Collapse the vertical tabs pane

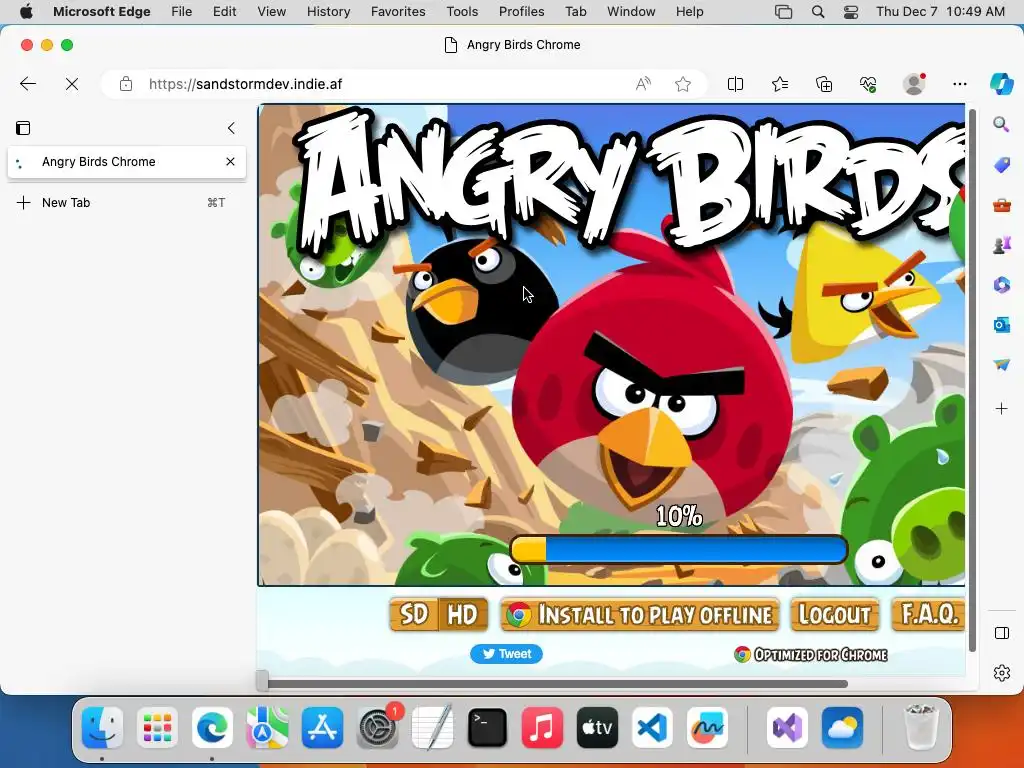coord(231,128)
